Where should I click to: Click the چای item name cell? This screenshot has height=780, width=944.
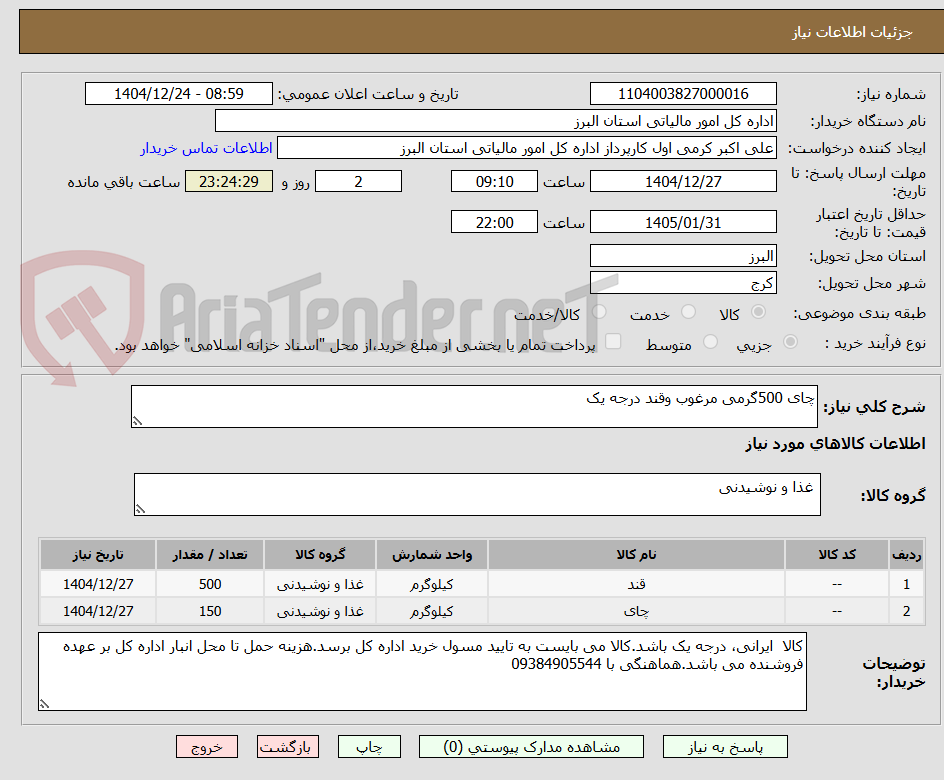(x=636, y=611)
